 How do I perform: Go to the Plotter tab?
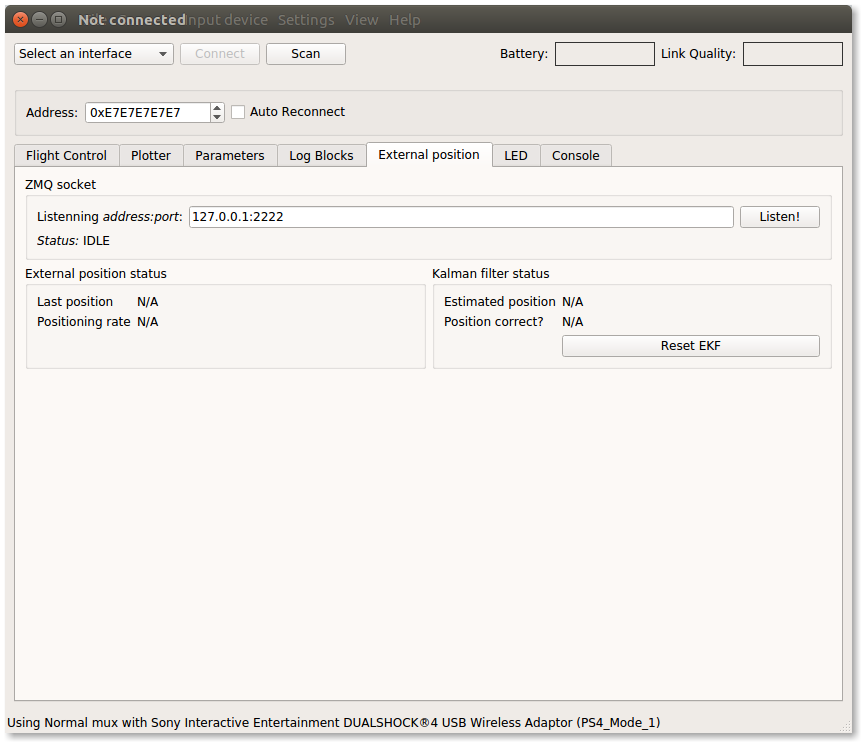point(151,155)
